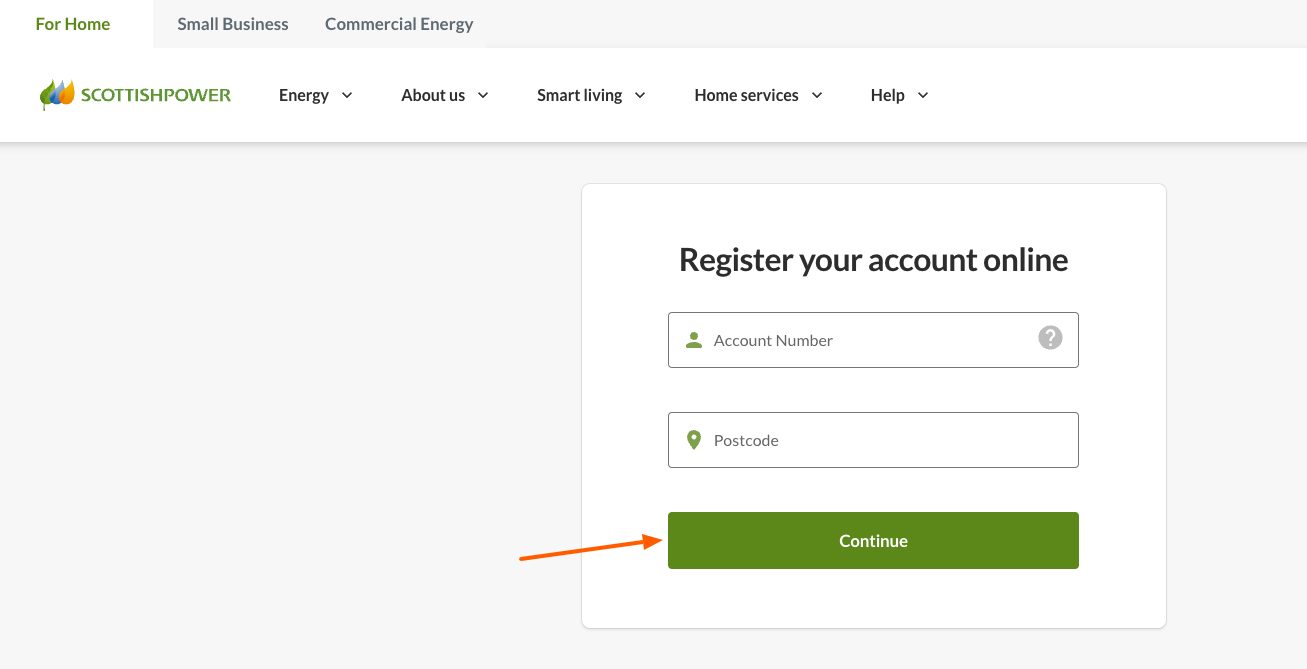Viewport: 1307px width, 669px height.
Task: Select the Commercial Energy tab
Action: point(398,23)
